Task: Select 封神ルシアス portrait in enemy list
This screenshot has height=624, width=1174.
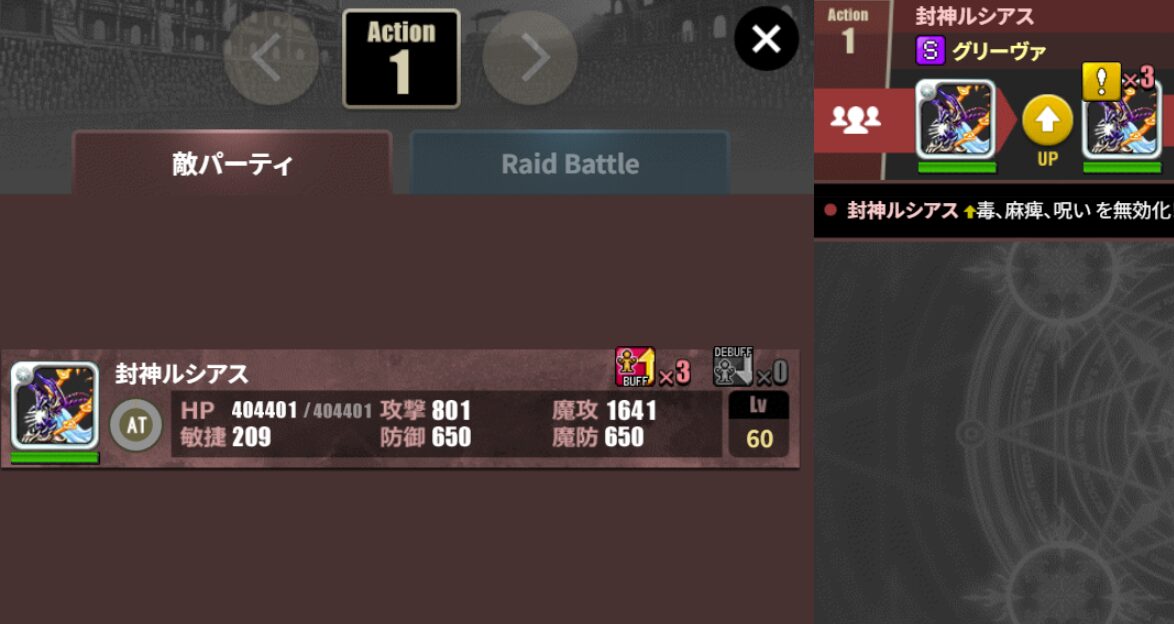Action: tap(55, 405)
